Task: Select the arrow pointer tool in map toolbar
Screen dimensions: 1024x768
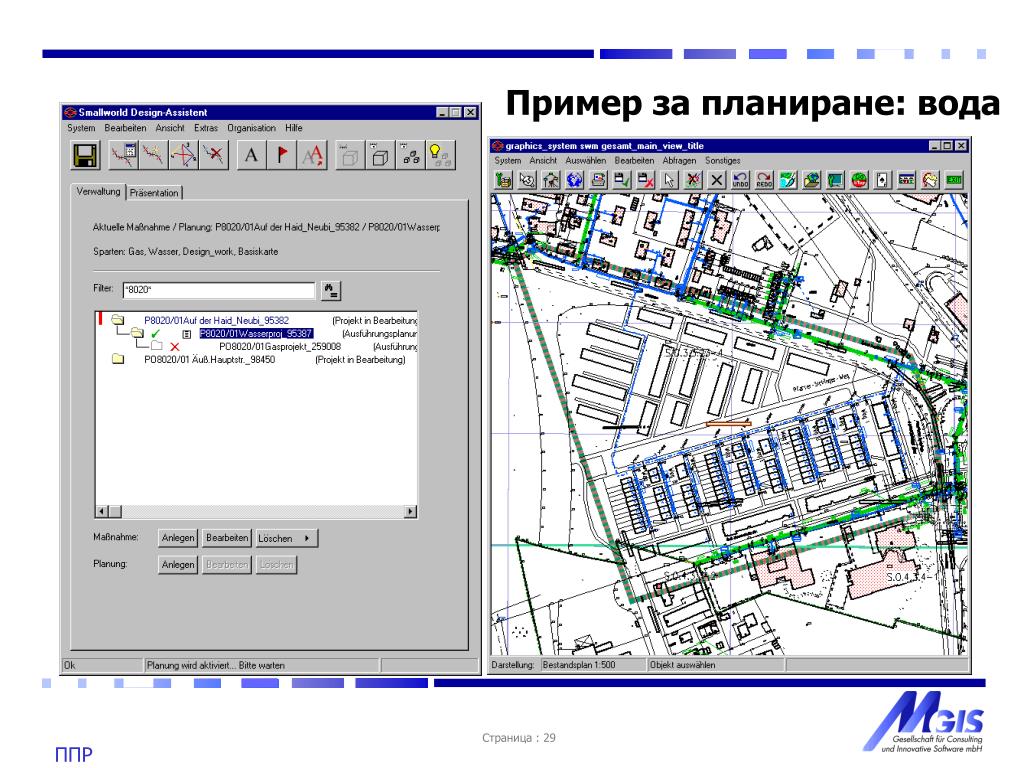Action: tap(669, 180)
